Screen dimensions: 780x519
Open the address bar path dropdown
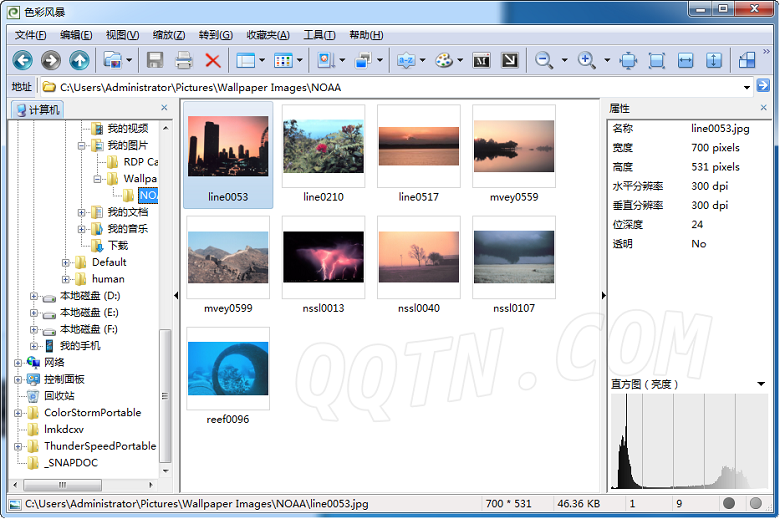click(747, 87)
